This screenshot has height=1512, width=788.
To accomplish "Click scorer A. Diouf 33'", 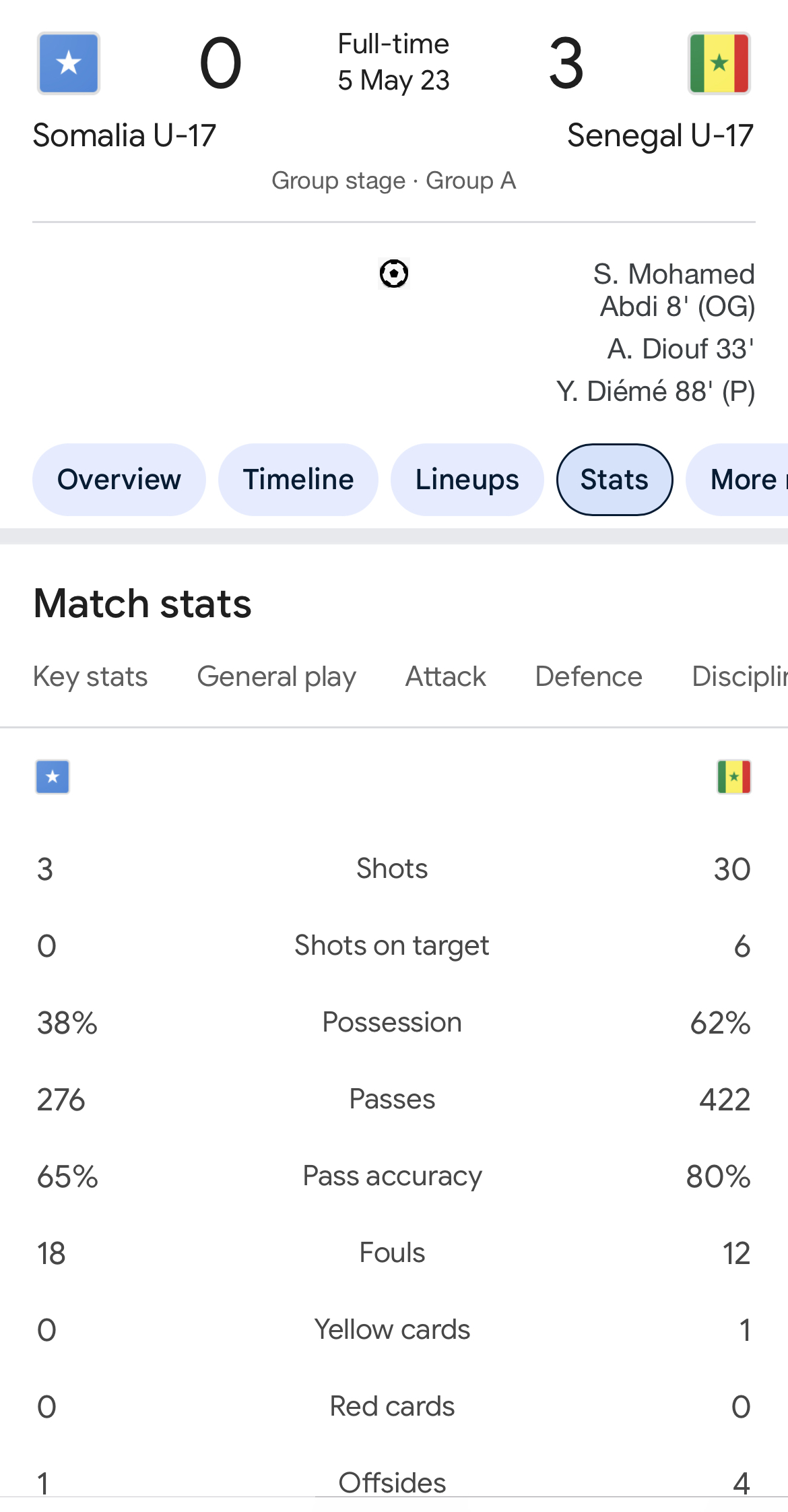I will 681,349.
